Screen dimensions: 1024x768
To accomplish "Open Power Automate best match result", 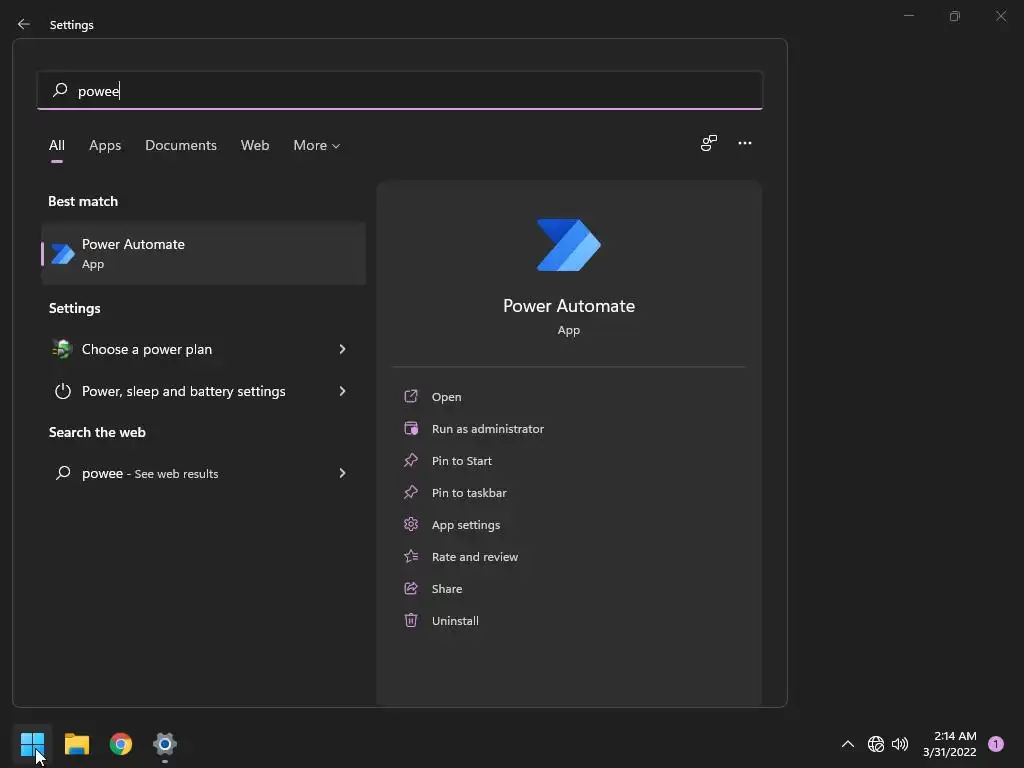I will [203, 253].
